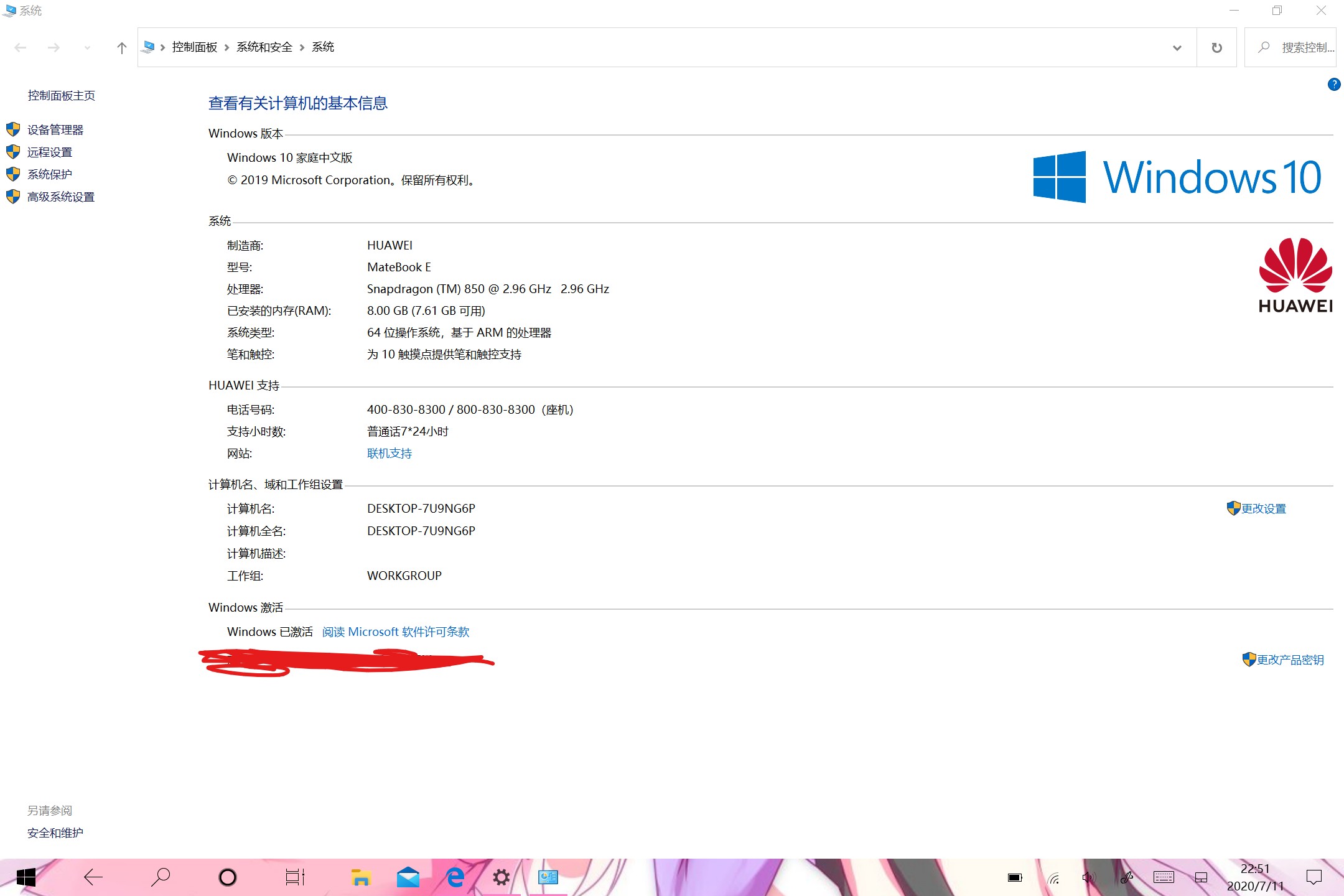
Task: Click shield icon beside 高级系统设置
Action: click(x=13, y=197)
